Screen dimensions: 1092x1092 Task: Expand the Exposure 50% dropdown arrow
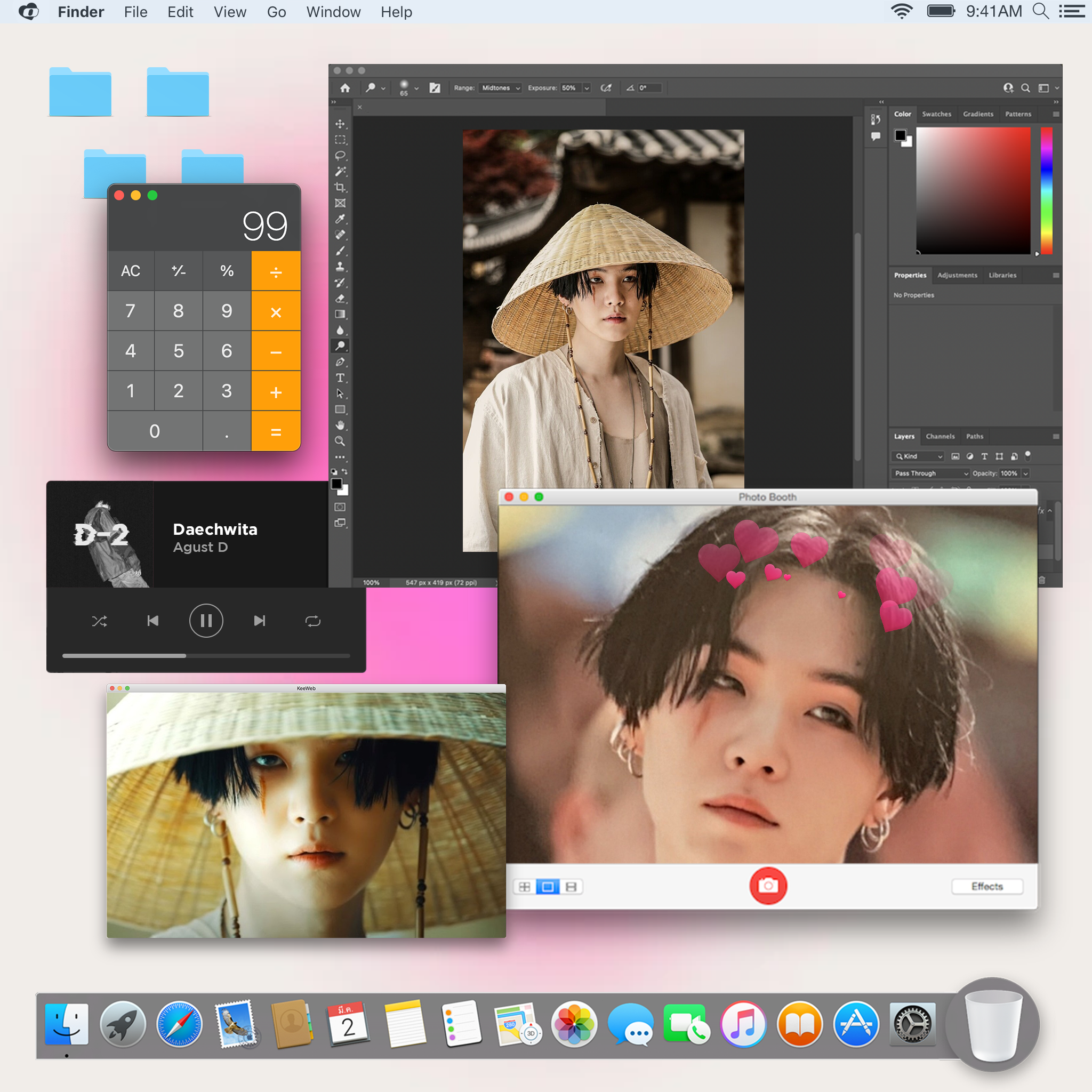(587, 88)
